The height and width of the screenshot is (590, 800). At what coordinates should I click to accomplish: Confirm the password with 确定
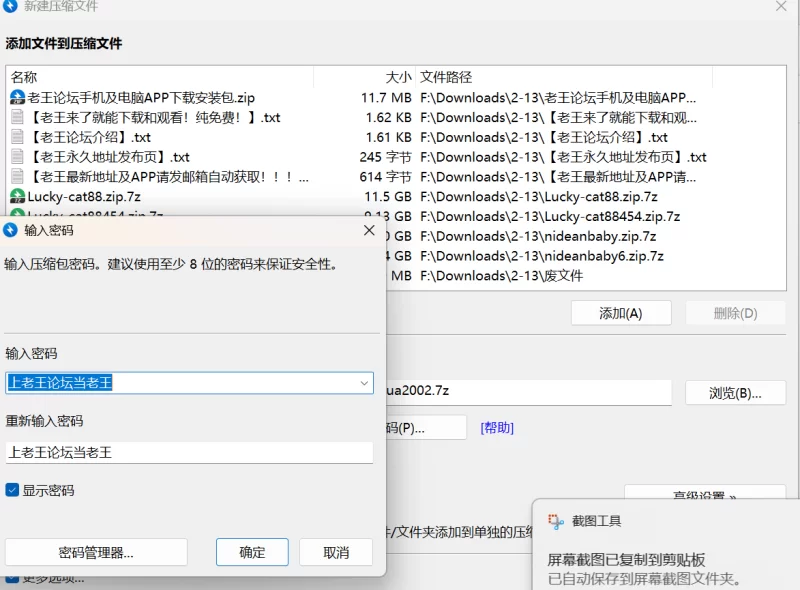click(x=252, y=552)
